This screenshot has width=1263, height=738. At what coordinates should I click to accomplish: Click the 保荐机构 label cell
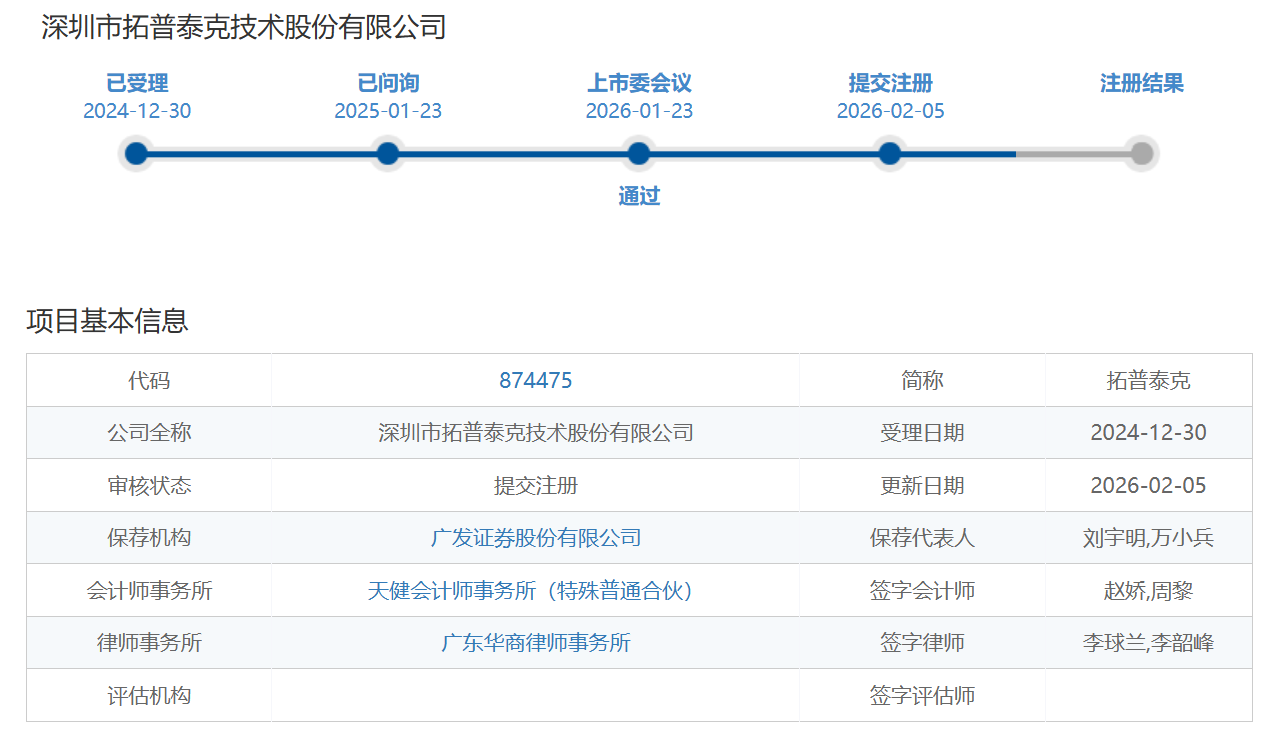149,538
